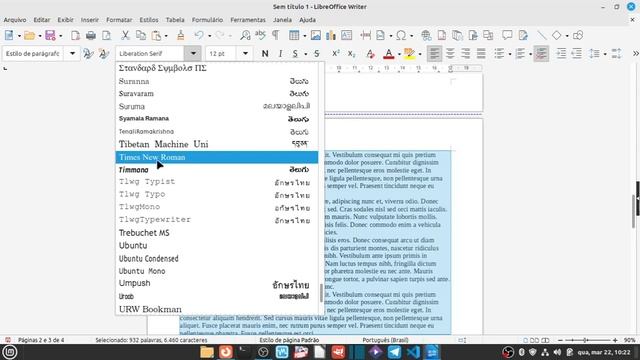
Task: Click the Open file folder icon
Action: [29, 36]
